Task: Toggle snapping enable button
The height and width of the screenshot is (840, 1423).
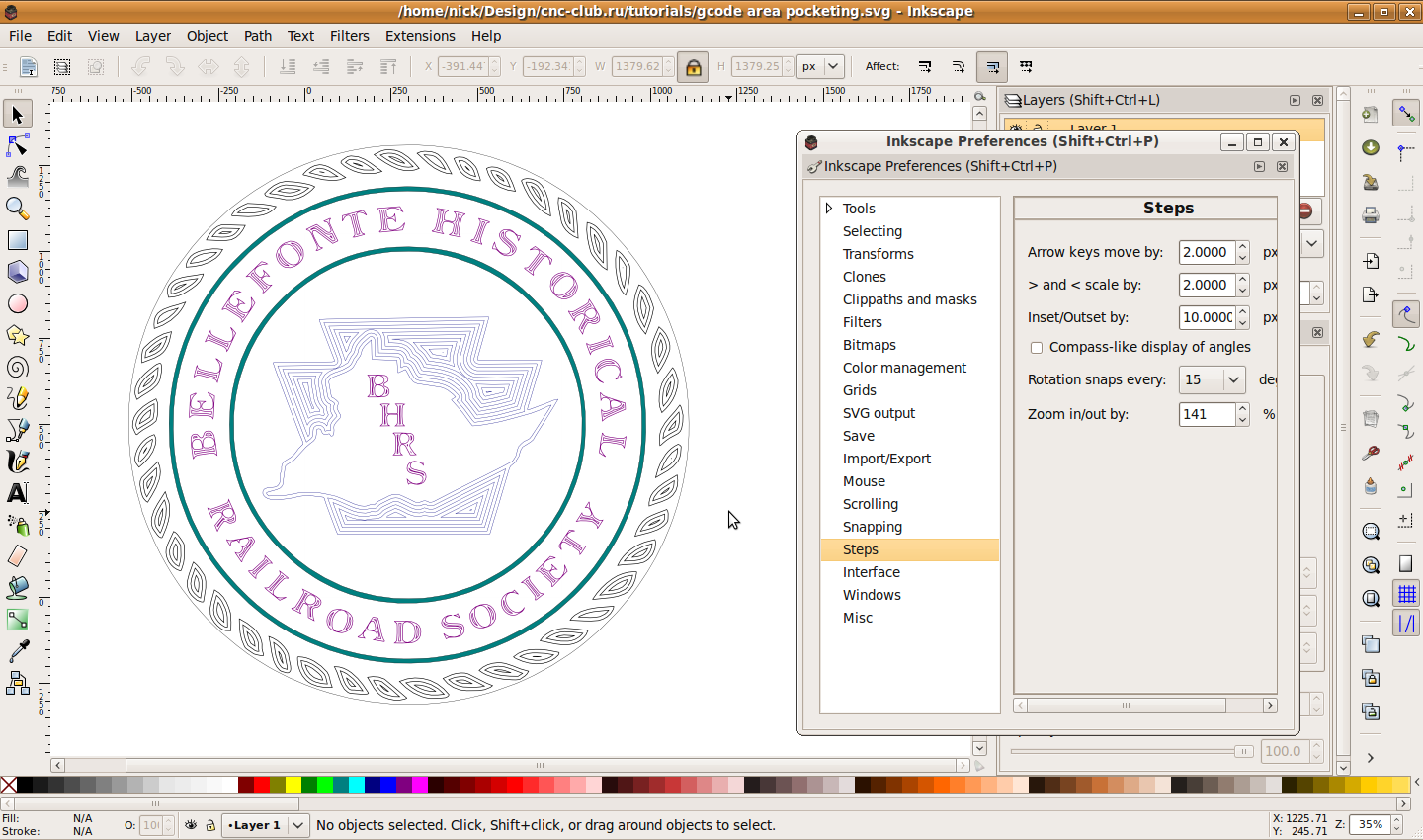Action: [1406, 114]
